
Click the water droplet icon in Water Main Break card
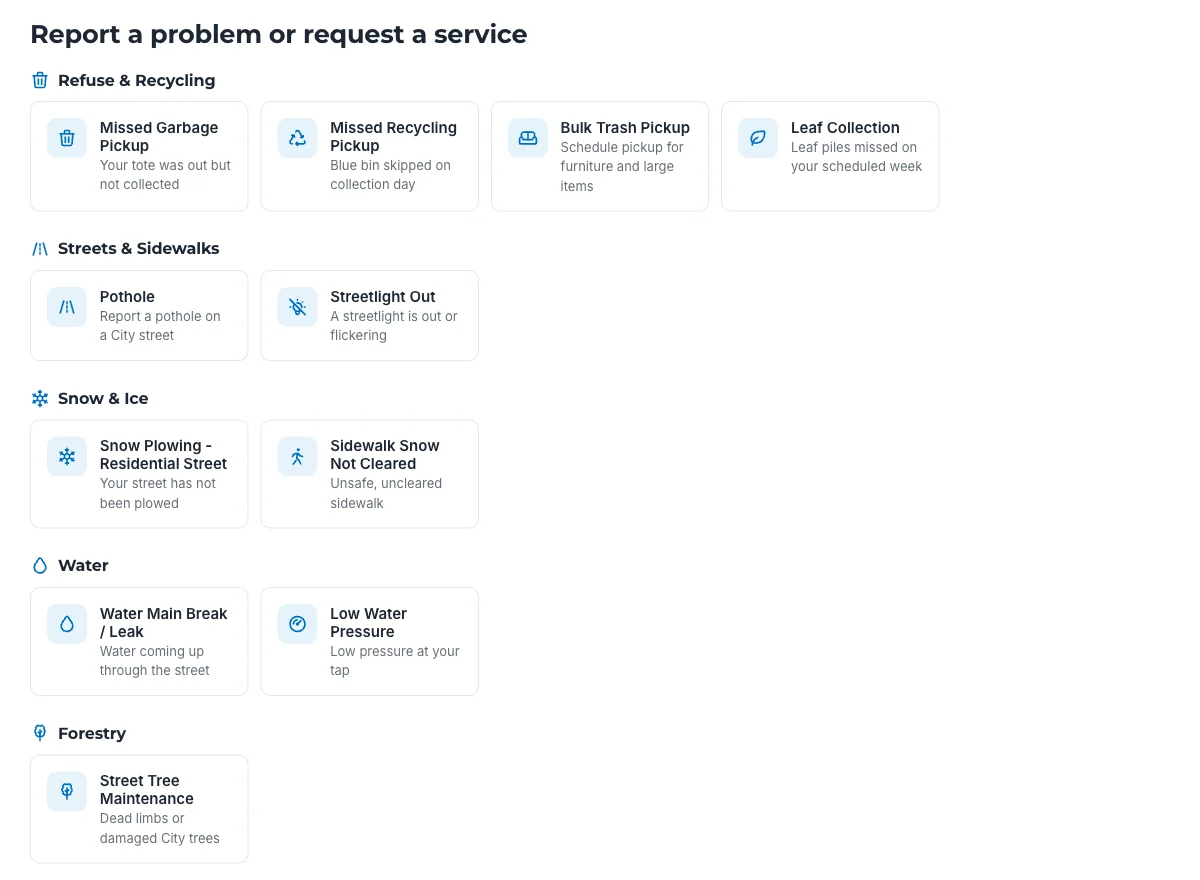[x=67, y=624]
